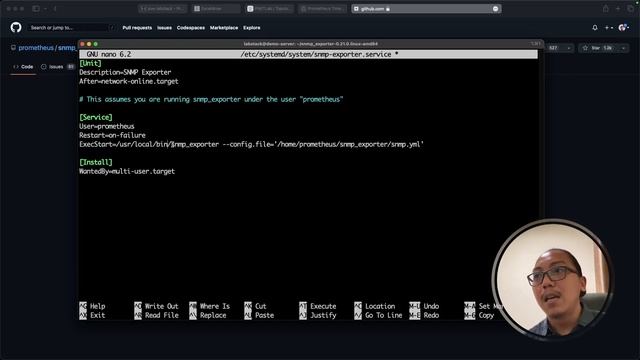
Task: Click the ExecStart line in the editor
Action: point(251,144)
